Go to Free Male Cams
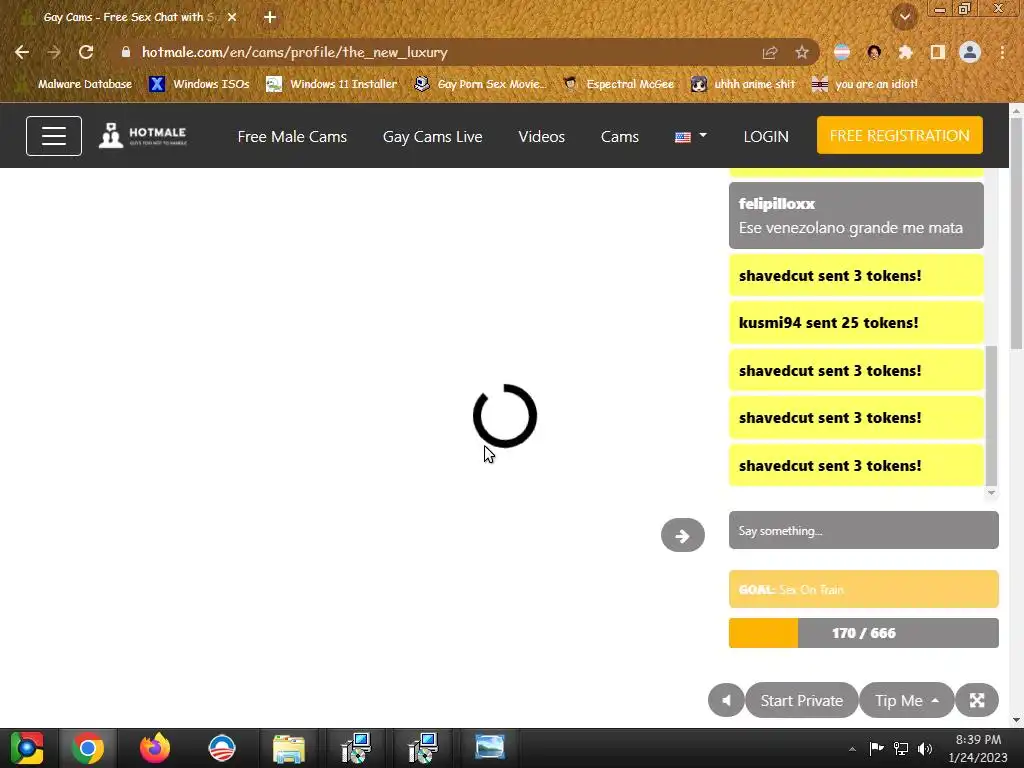This screenshot has height=768, width=1024. [292, 136]
